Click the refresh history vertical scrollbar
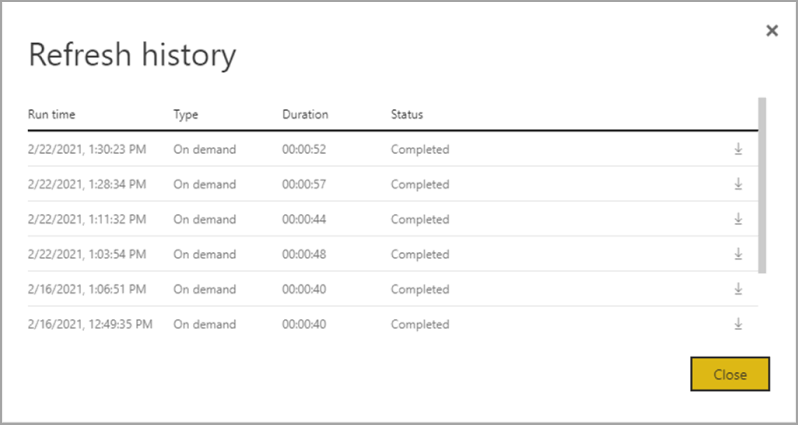The width and height of the screenshot is (798, 425). (763, 185)
